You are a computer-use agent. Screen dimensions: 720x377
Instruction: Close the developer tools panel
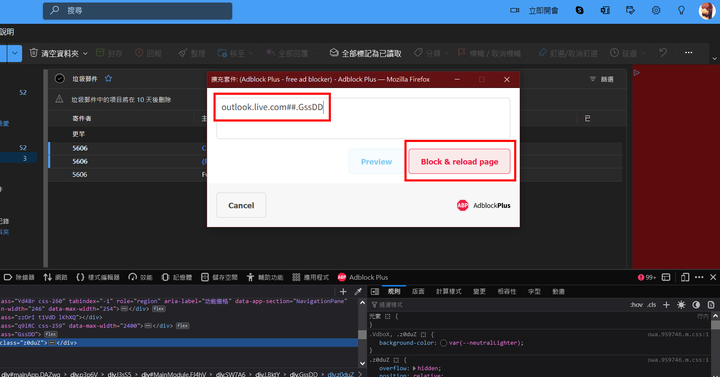pyautogui.click(x=713, y=277)
